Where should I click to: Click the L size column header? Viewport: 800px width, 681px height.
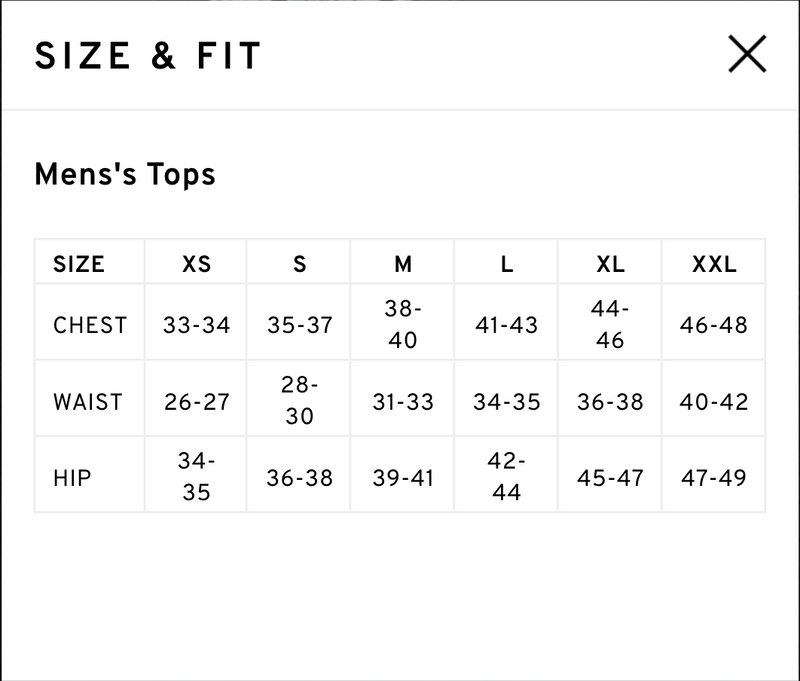coord(507,264)
